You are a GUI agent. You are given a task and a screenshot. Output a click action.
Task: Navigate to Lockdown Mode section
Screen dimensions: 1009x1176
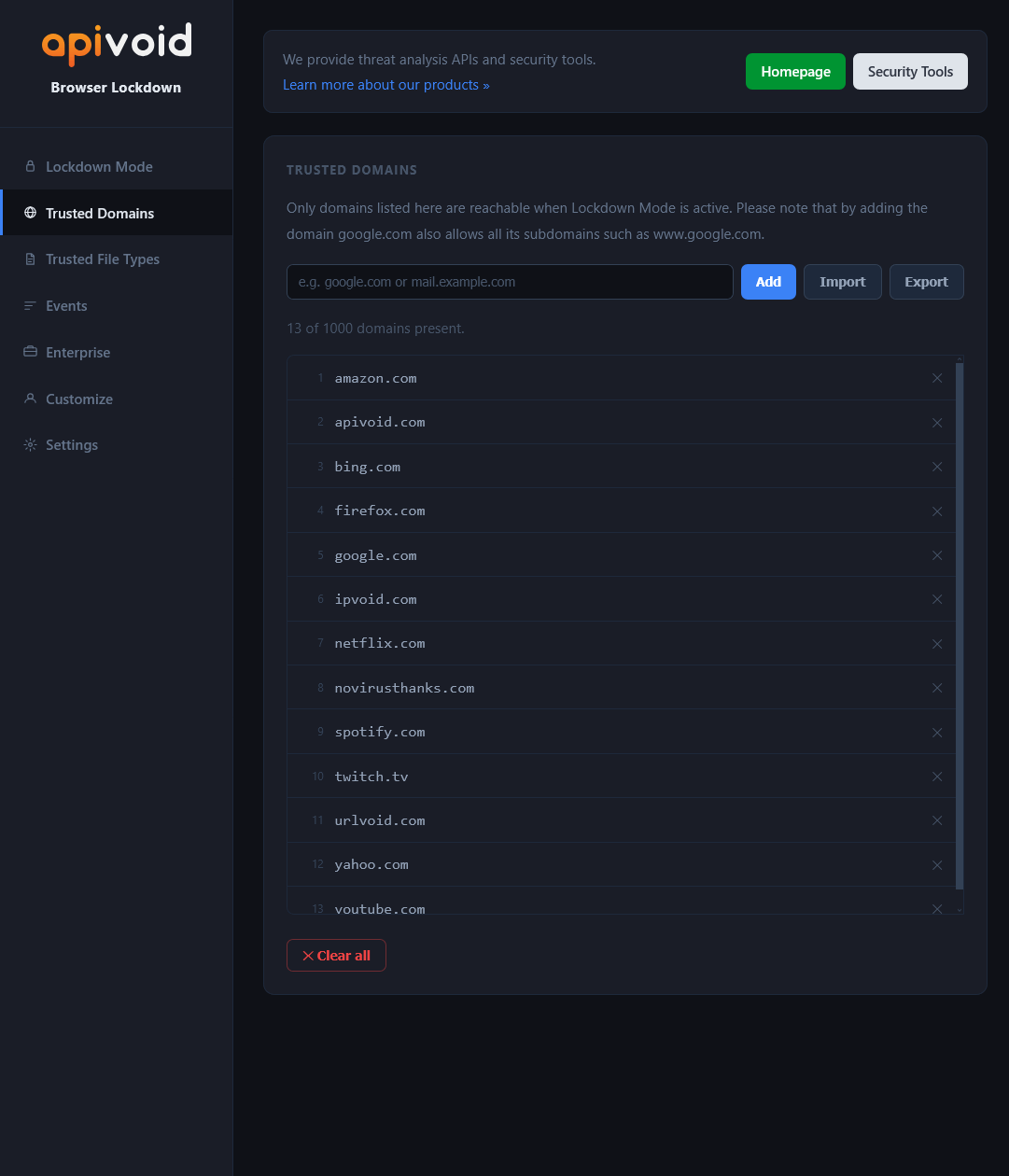[x=98, y=165]
